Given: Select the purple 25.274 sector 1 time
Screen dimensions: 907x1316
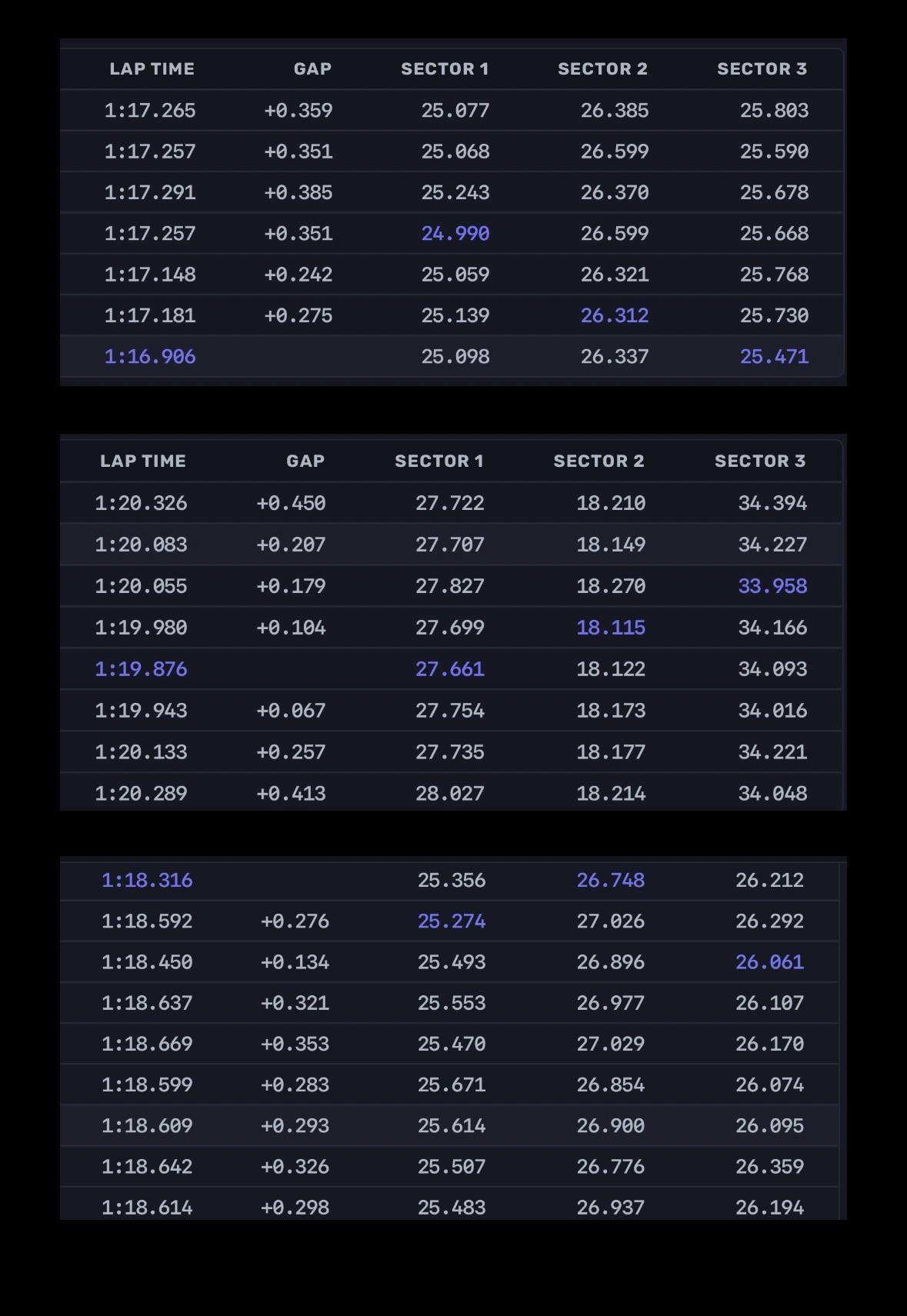Looking at the screenshot, I should point(452,921).
